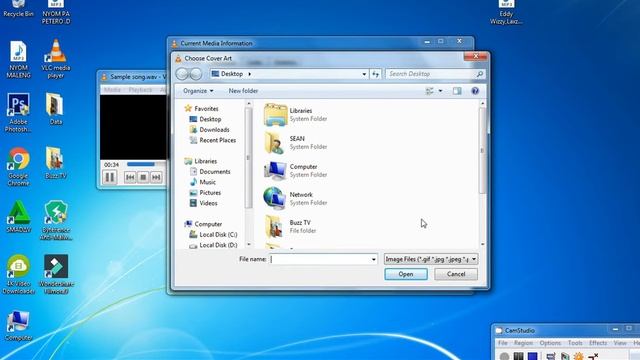Select Buzz TV File folder in list
Screen dimensions: 640x360
tap(291, 227)
